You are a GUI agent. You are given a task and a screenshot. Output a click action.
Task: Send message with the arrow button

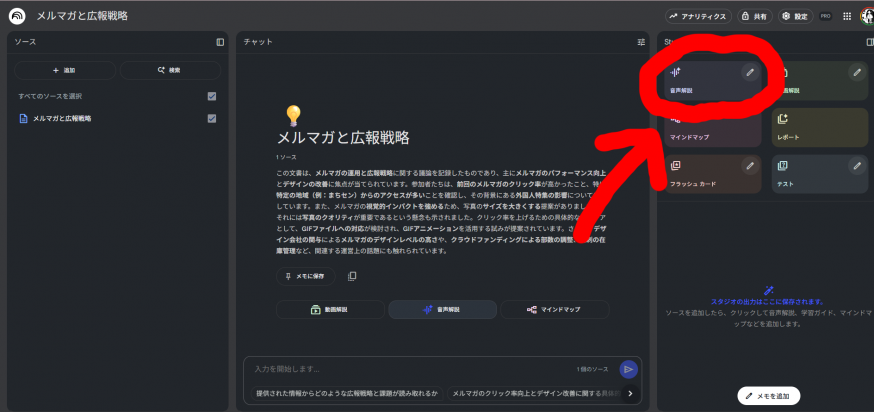pyautogui.click(x=628, y=369)
